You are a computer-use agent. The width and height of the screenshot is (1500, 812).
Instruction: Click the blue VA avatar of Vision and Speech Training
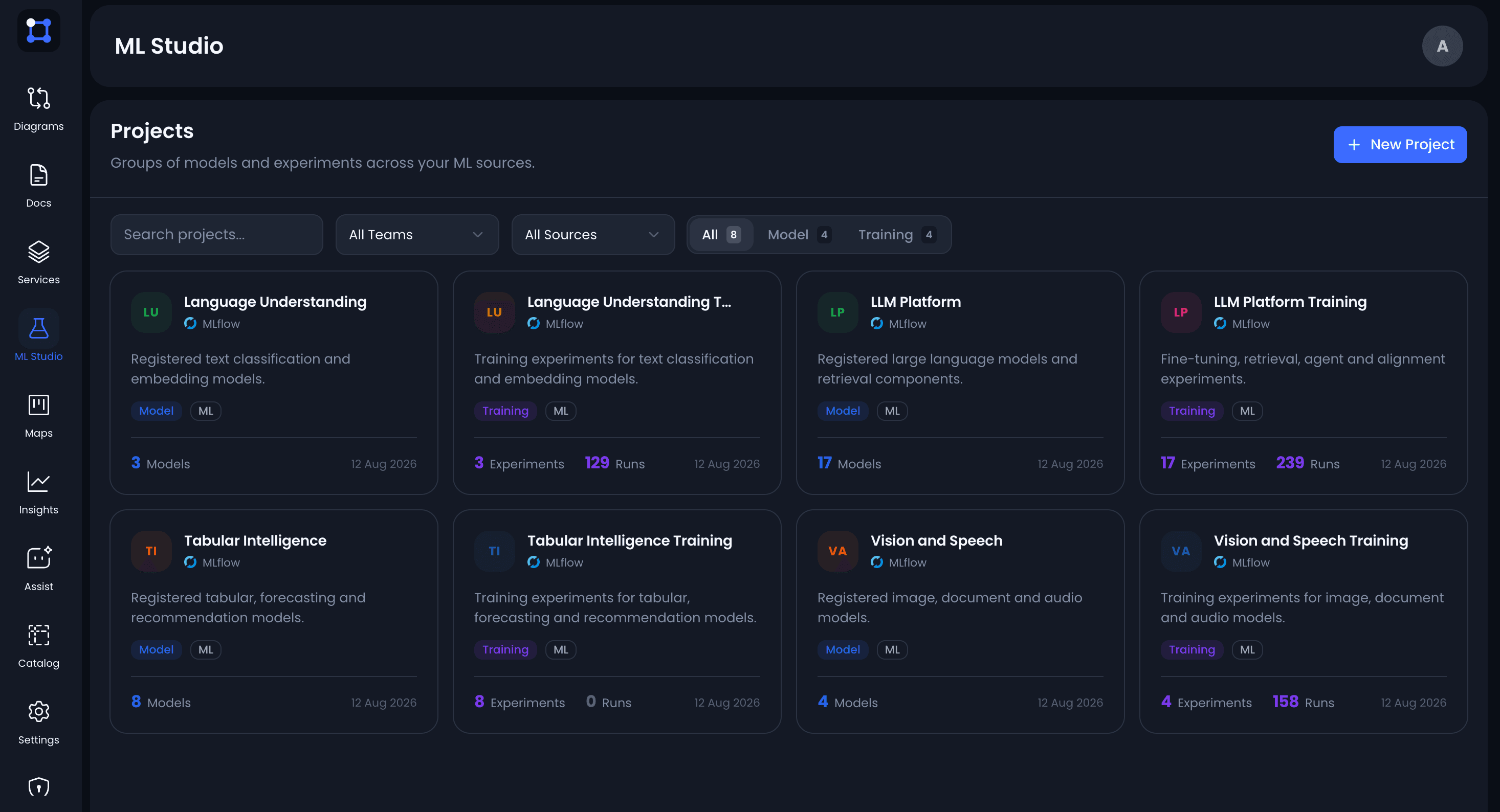[1180, 551]
